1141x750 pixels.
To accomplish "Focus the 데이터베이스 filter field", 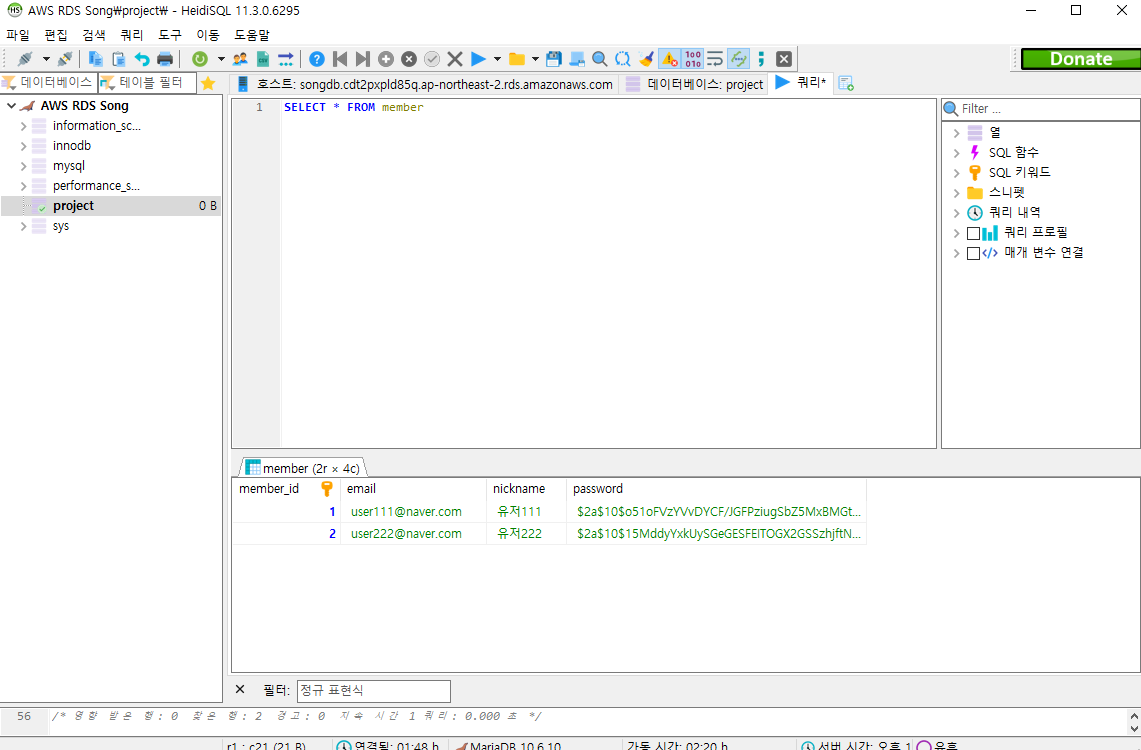I will pos(49,83).
